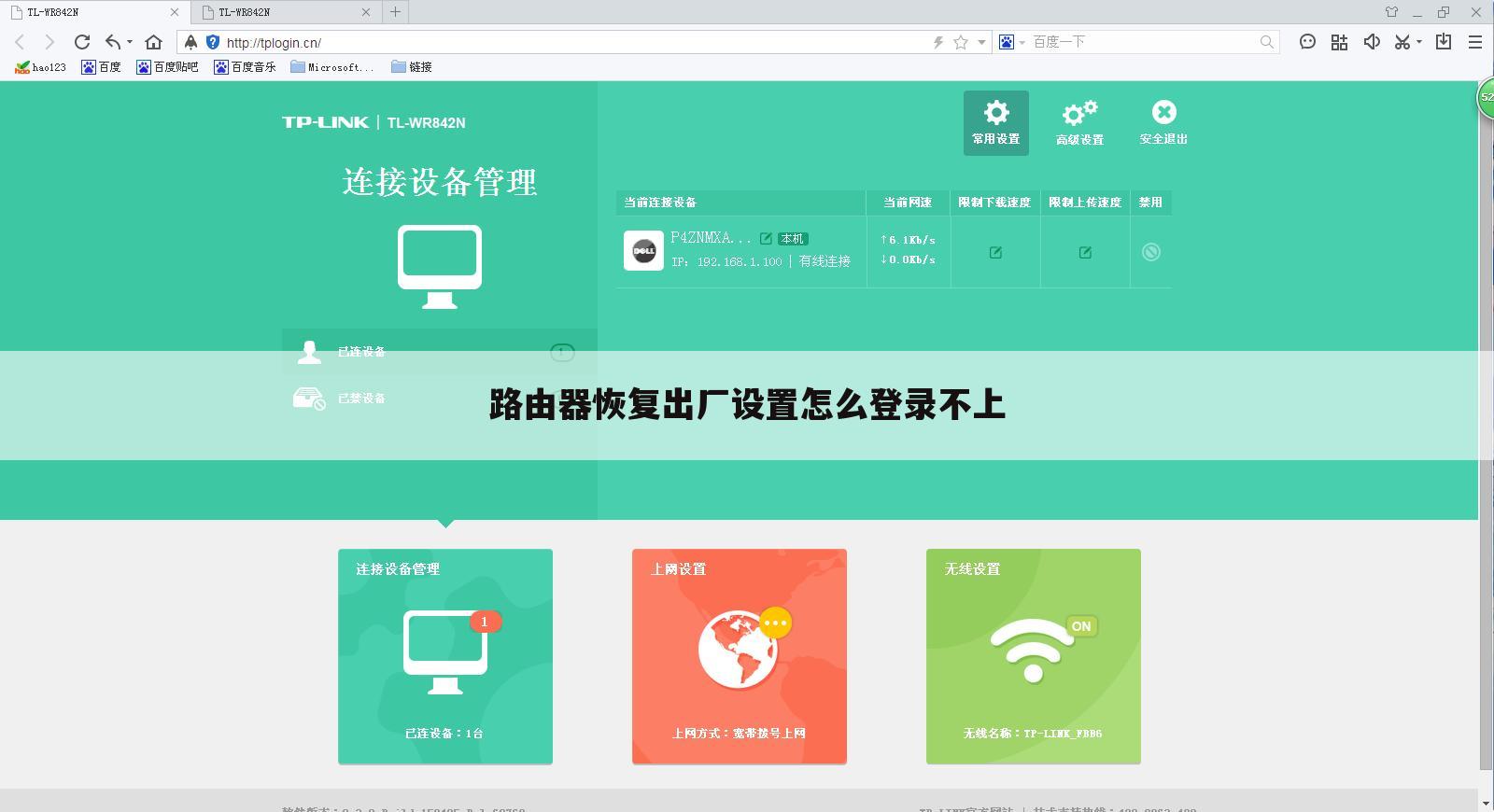1494x812 pixels.
Task: Click the 当前网速 column header
Action: 908,203
